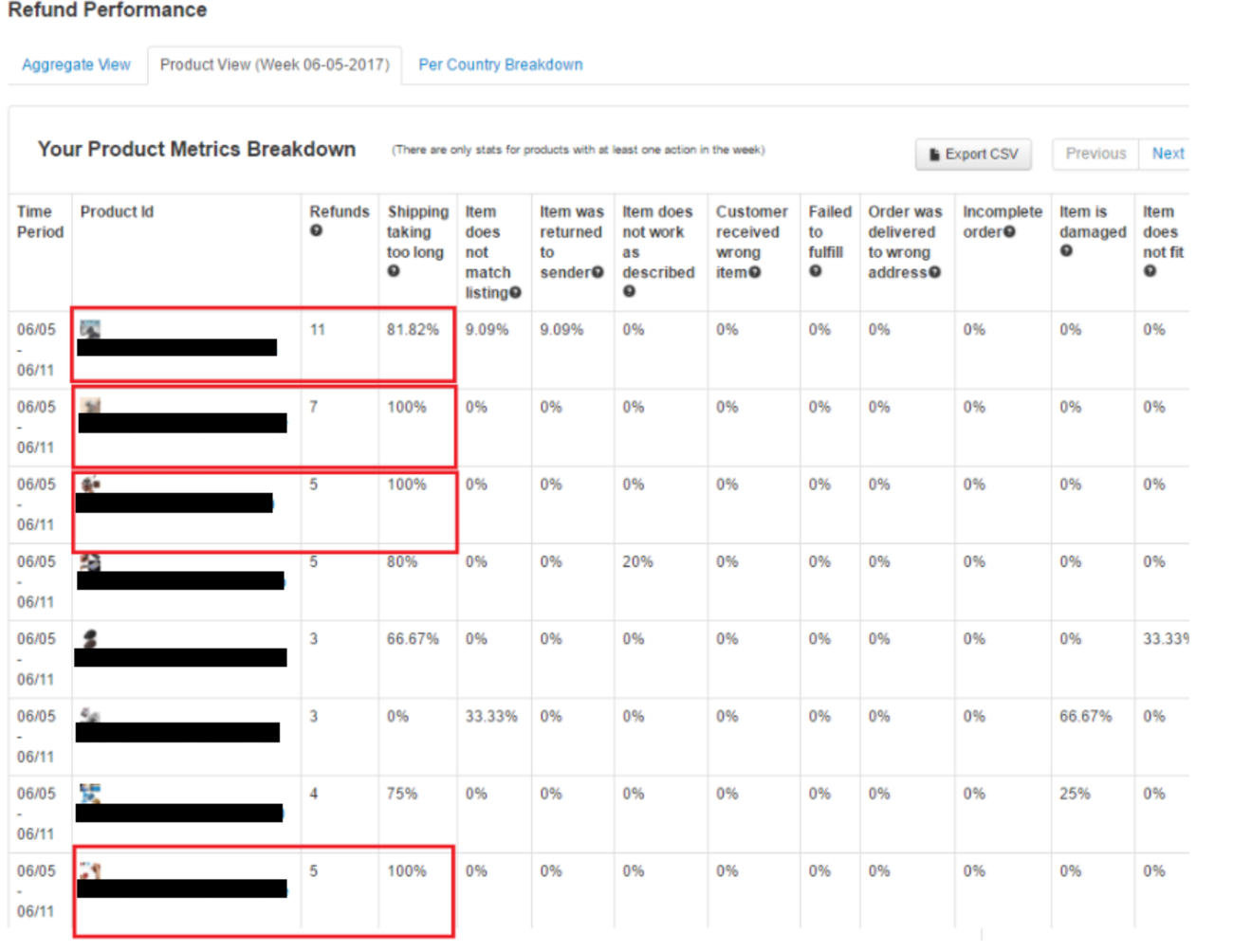This screenshot has height=952, width=1233.
Task: Open product thumbnail in the 4 refunds row
Action: 90,793
